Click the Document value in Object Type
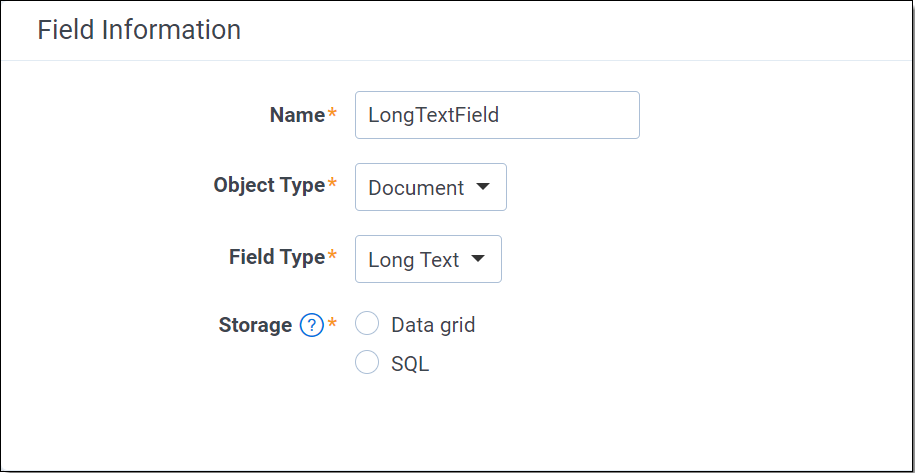Image resolution: width=915 pixels, height=473 pixels. [416, 188]
